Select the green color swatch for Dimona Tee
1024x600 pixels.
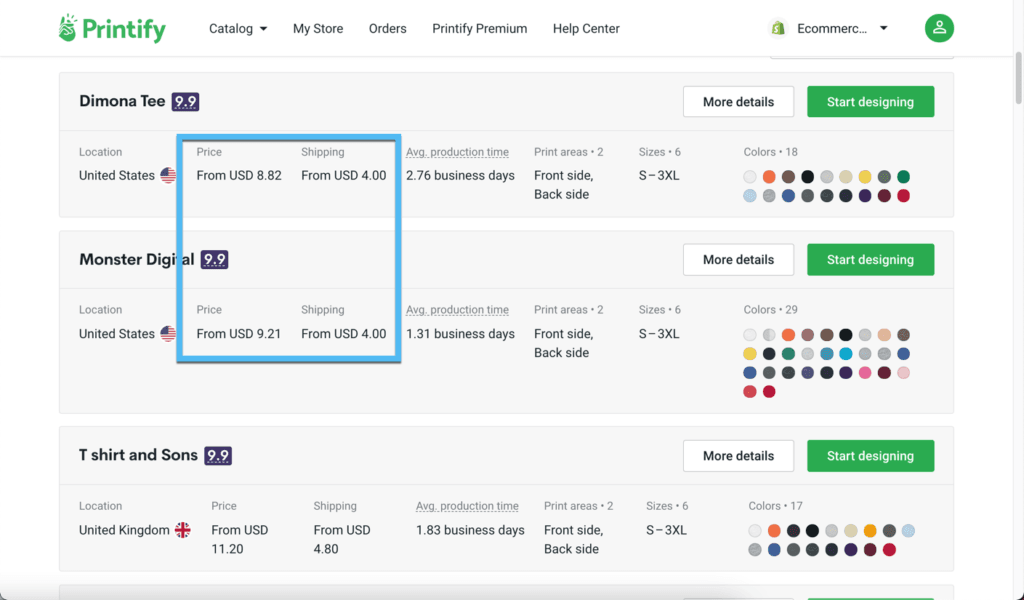click(903, 177)
